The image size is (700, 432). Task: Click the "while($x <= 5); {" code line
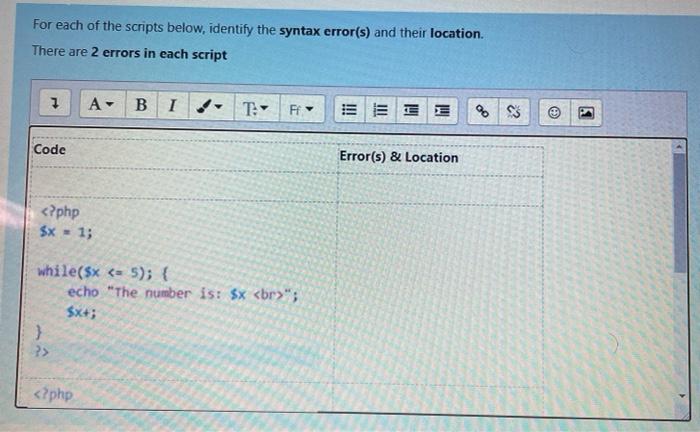[103, 272]
